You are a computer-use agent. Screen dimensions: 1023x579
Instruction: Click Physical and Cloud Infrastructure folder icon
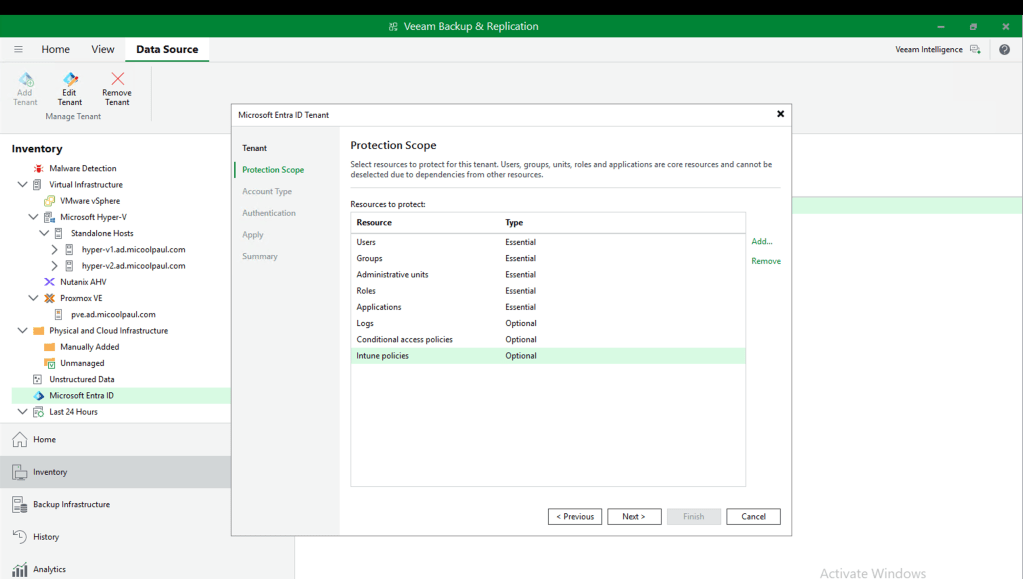click(38, 331)
